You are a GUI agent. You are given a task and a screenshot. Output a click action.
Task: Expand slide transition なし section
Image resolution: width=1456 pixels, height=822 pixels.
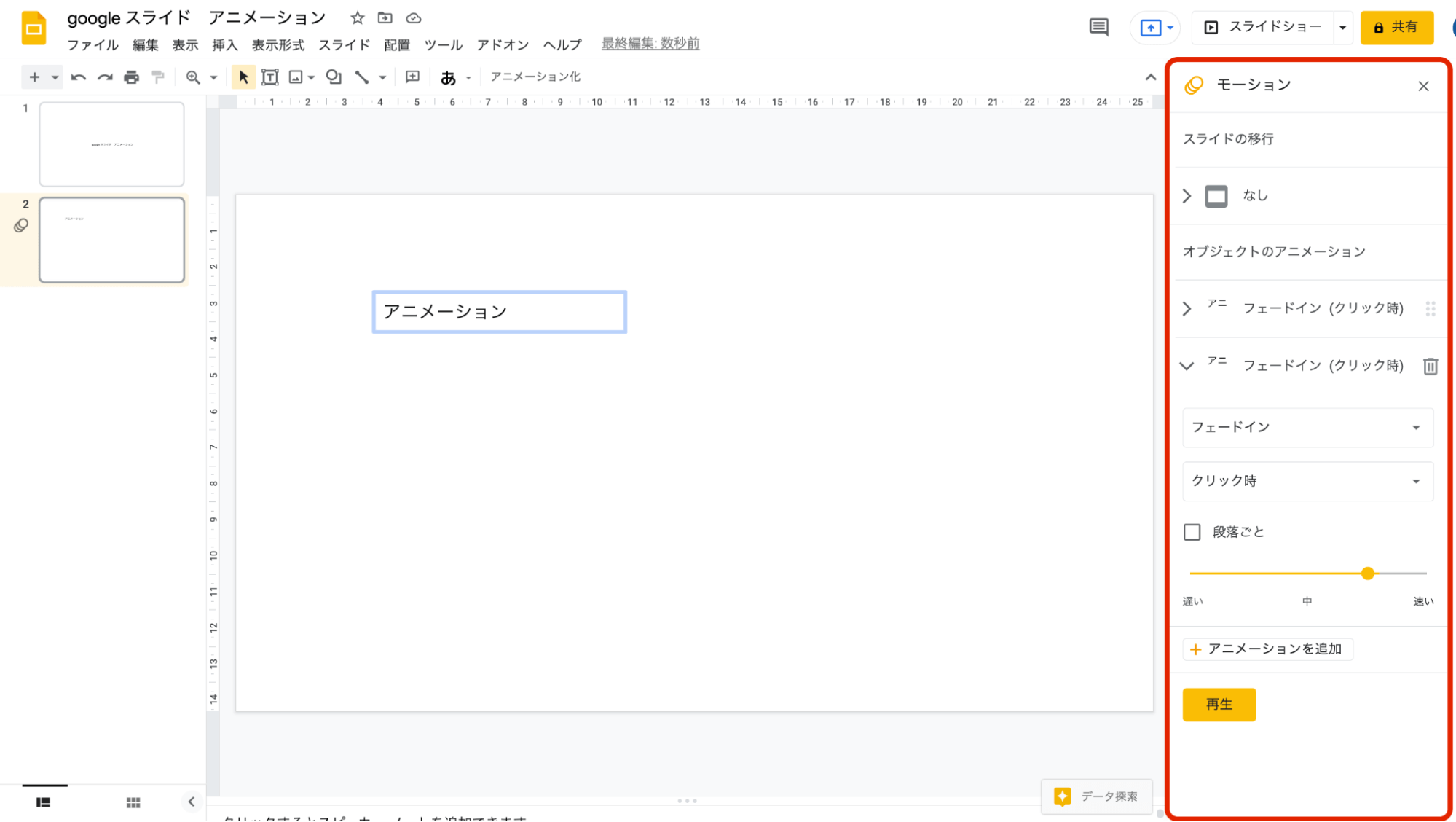(1187, 196)
